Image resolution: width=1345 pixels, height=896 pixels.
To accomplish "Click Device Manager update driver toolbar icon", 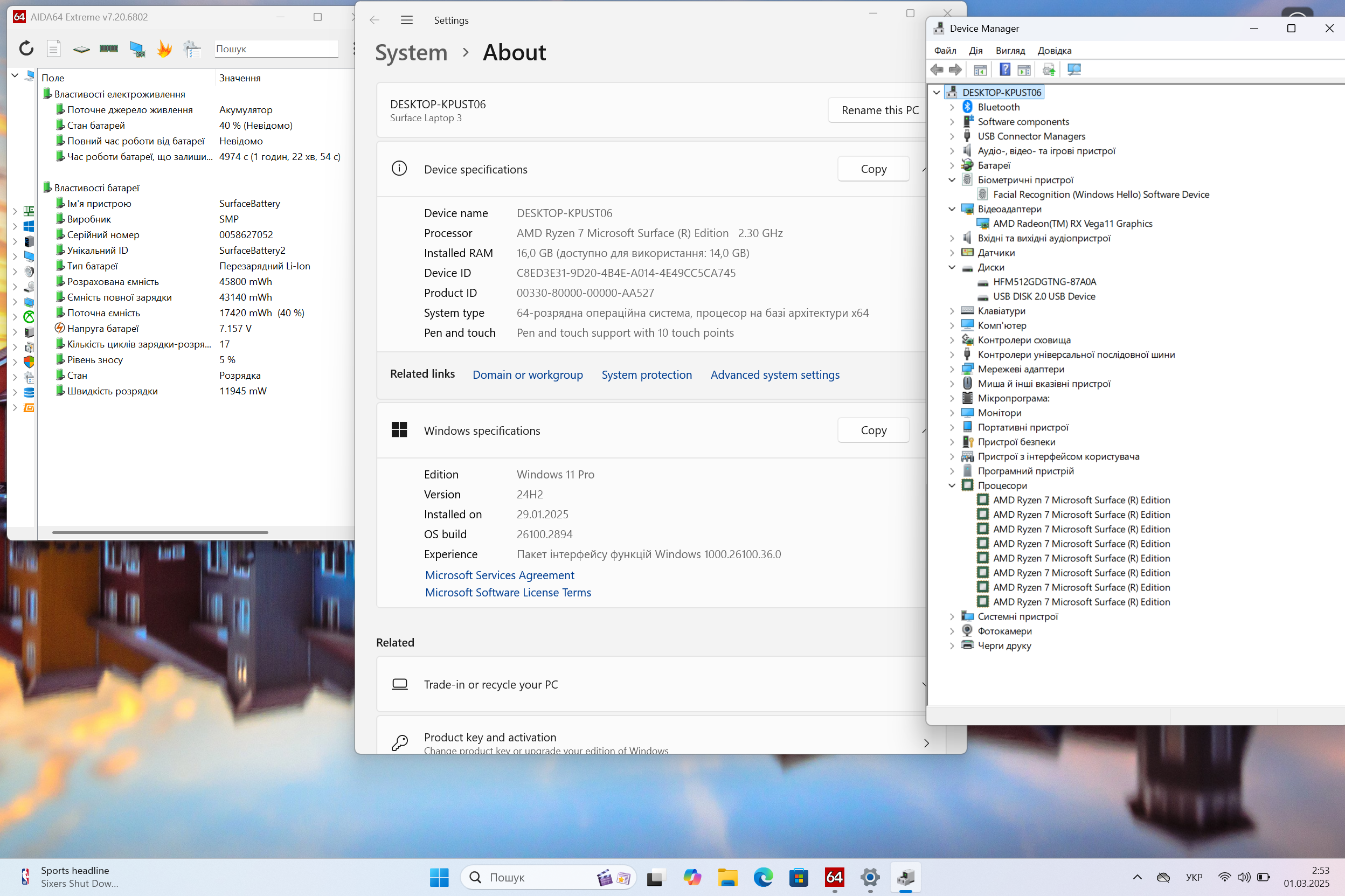I will tap(1049, 70).
